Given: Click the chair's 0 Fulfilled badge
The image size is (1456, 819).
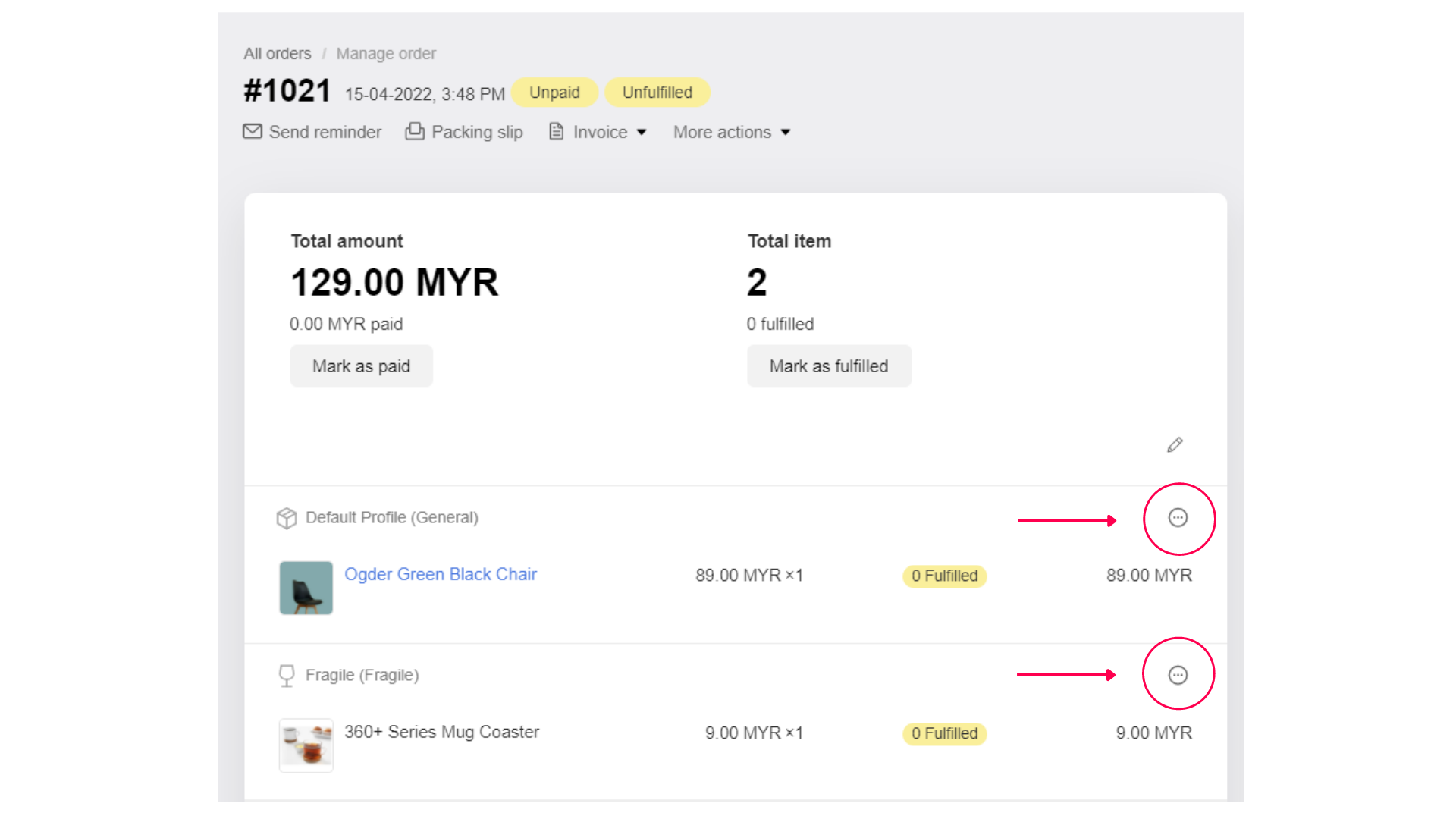Looking at the screenshot, I should [x=944, y=576].
